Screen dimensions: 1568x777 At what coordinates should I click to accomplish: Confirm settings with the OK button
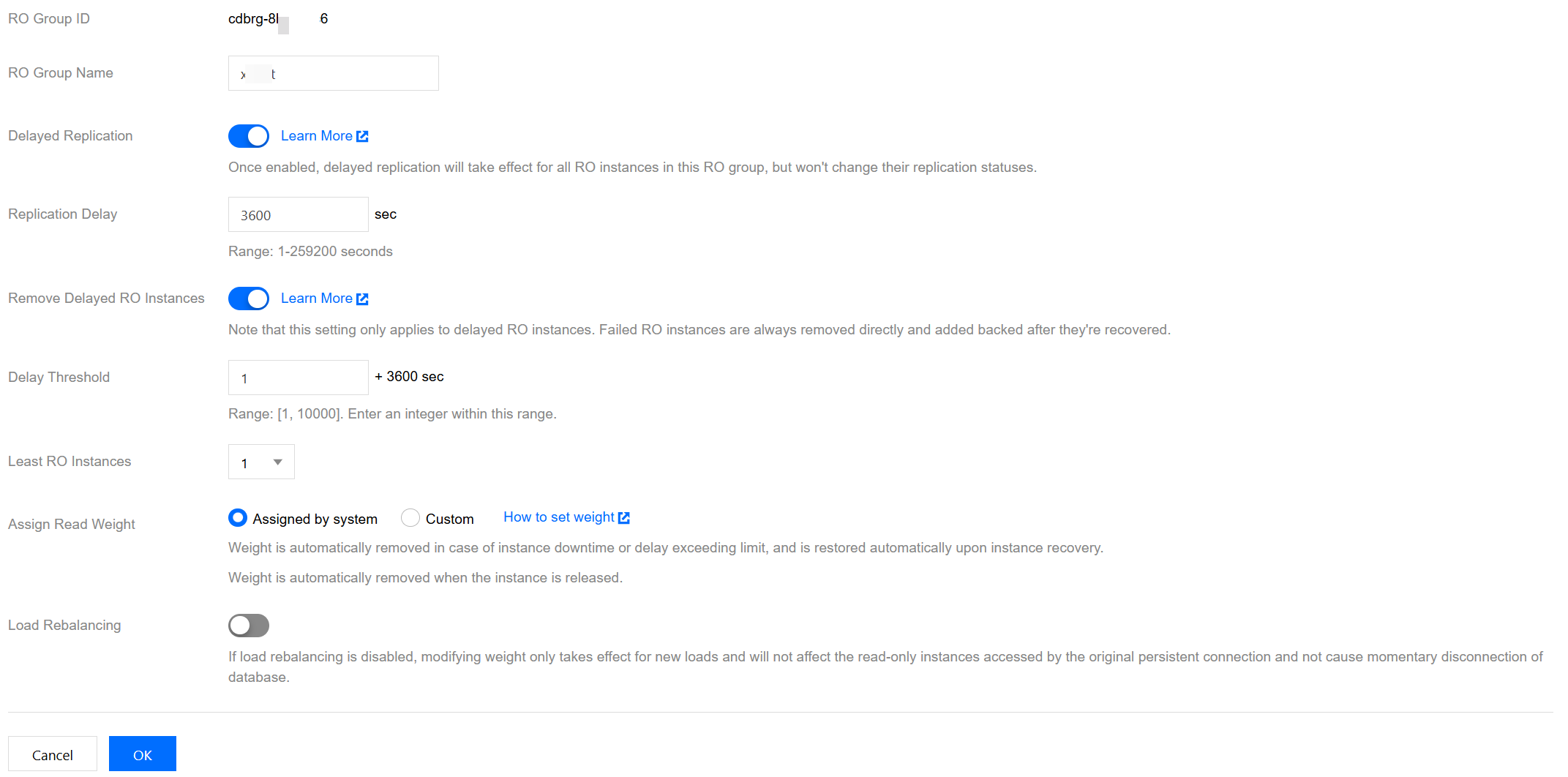tap(142, 754)
